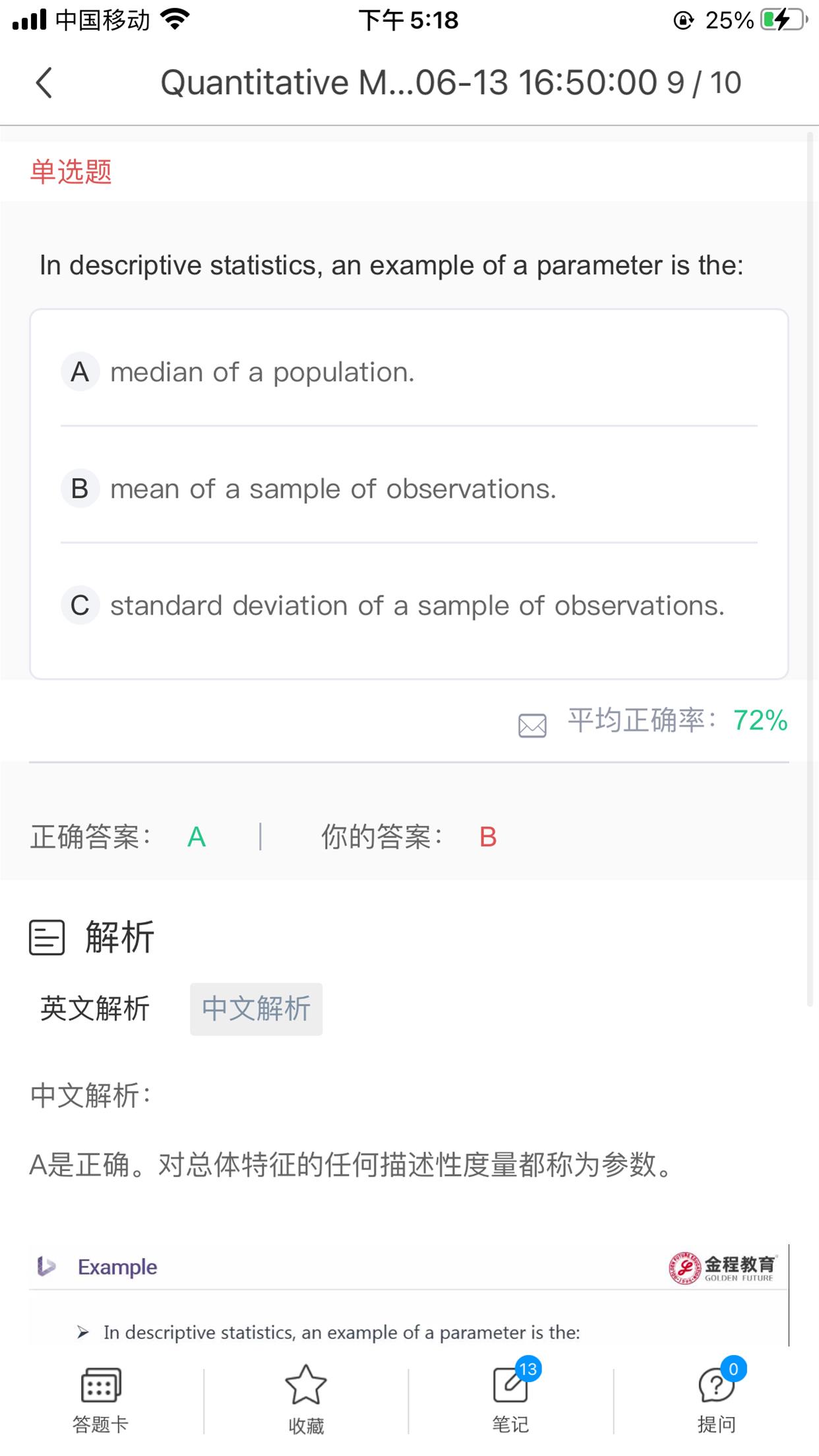
Task: Tap the battery status icon
Action: (783, 20)
